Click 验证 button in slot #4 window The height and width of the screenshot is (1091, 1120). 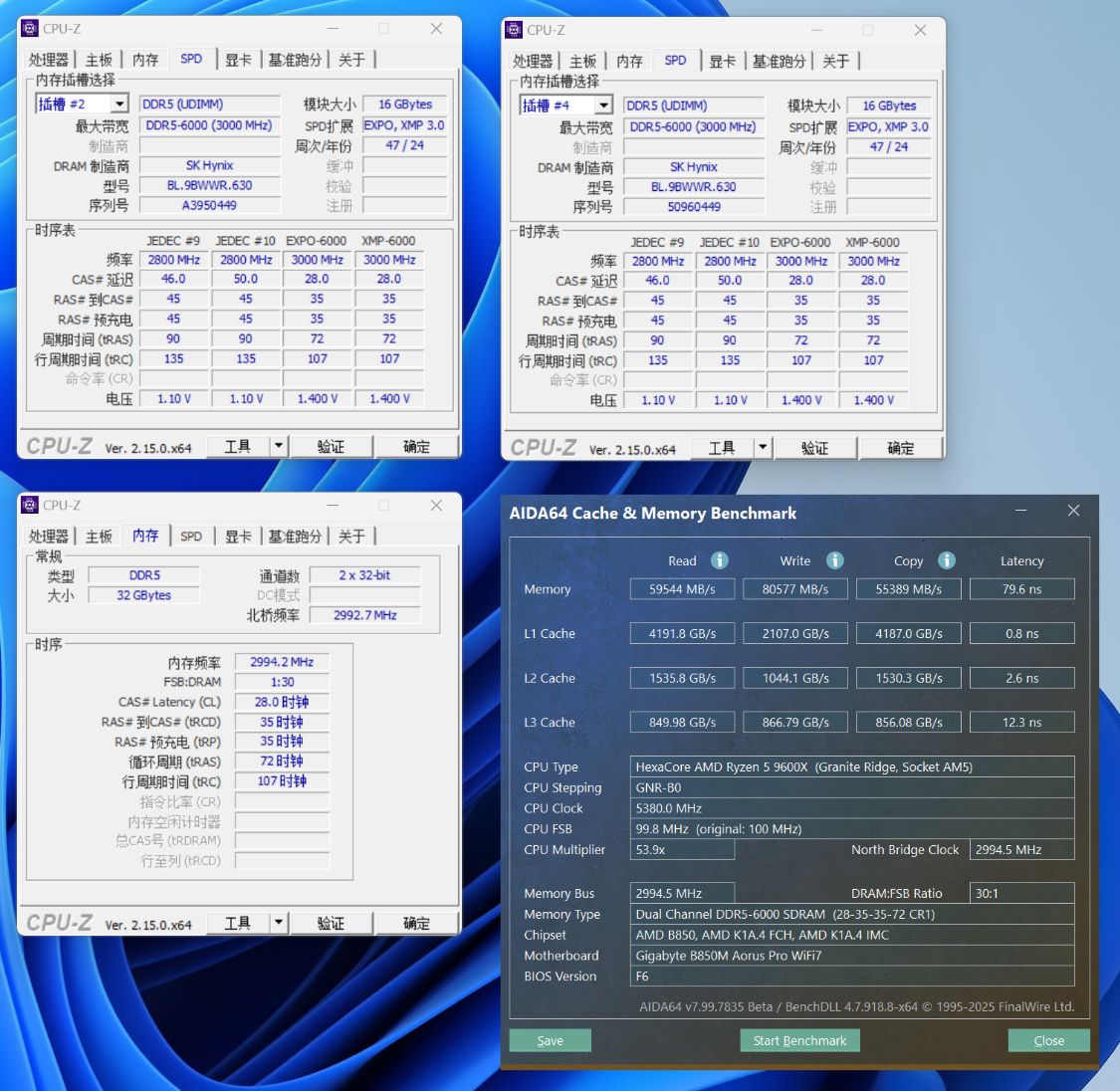(815, 448)
